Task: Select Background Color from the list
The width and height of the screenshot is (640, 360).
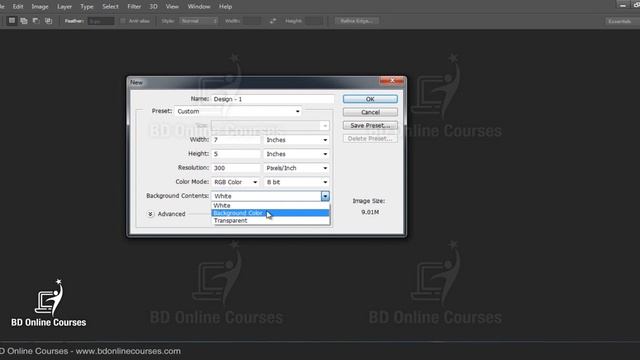Action: pyautogui.click(x=270, y=213)
